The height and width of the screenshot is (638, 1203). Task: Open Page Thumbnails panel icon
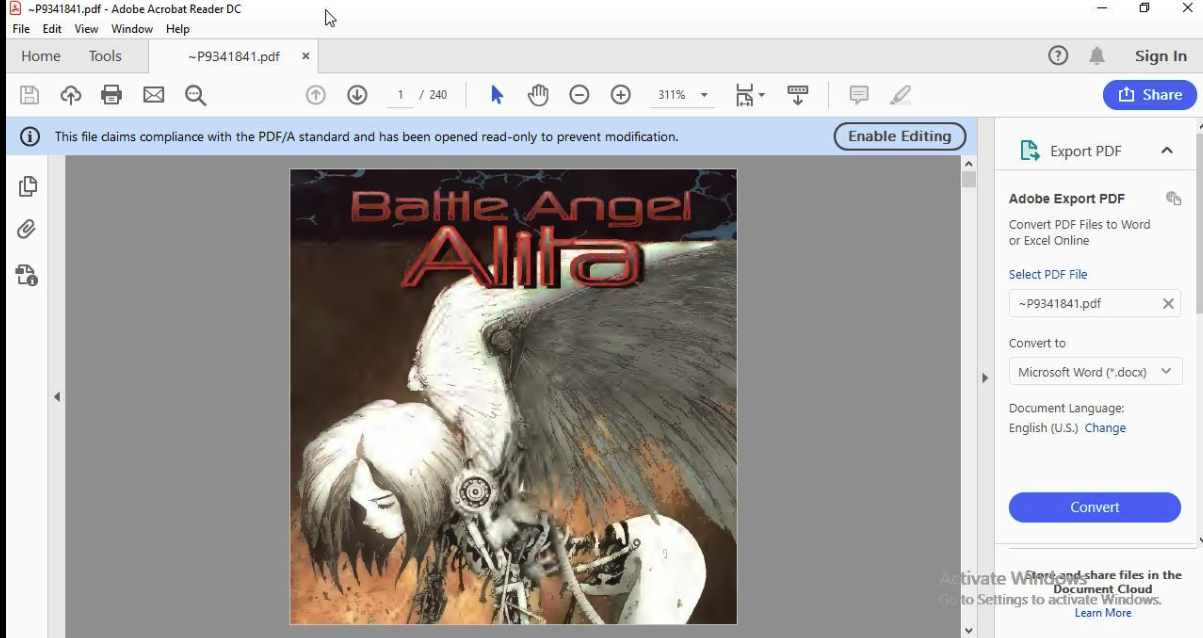[27, 186]
